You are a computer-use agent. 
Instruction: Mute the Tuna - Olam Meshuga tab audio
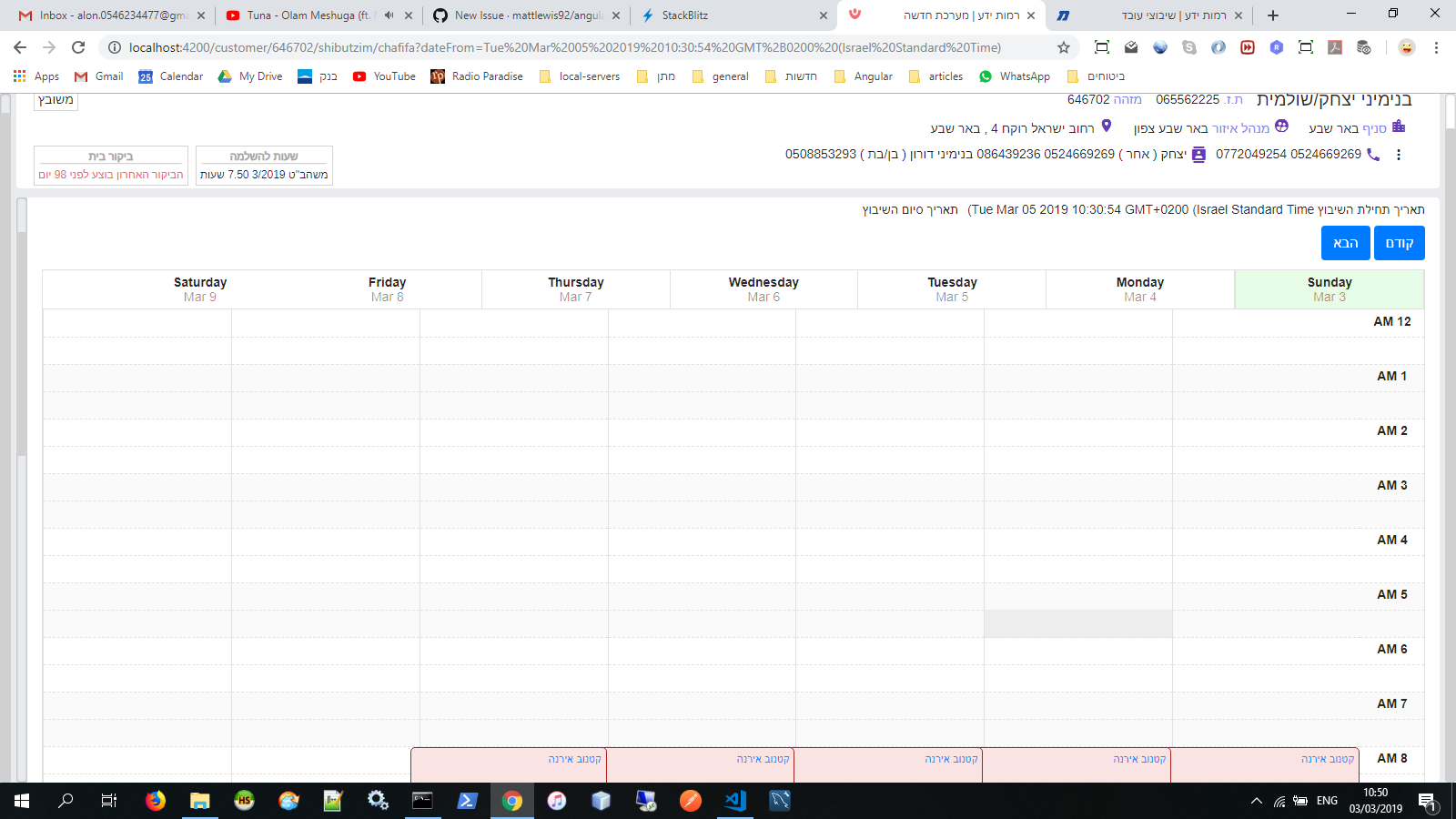pos(389,15)
